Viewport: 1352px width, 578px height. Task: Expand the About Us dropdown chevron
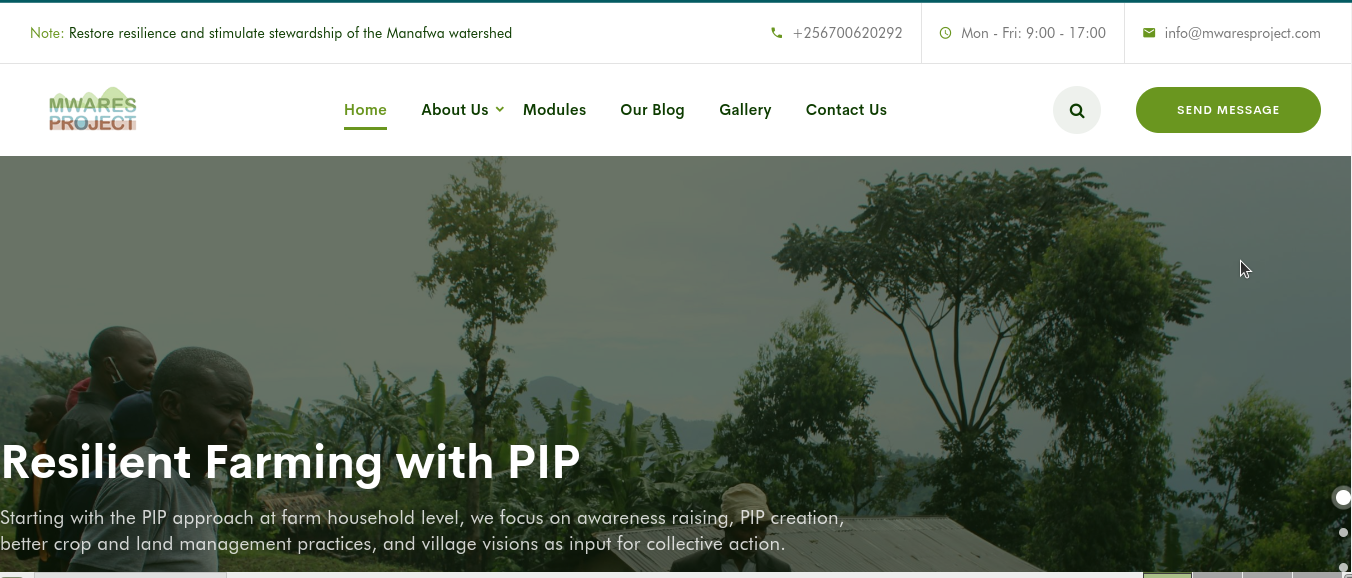(x=500, y=109)
